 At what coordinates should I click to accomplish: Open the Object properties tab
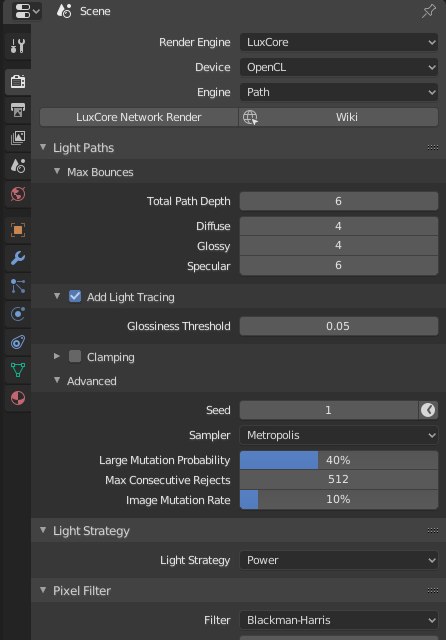tap(18, 230)
